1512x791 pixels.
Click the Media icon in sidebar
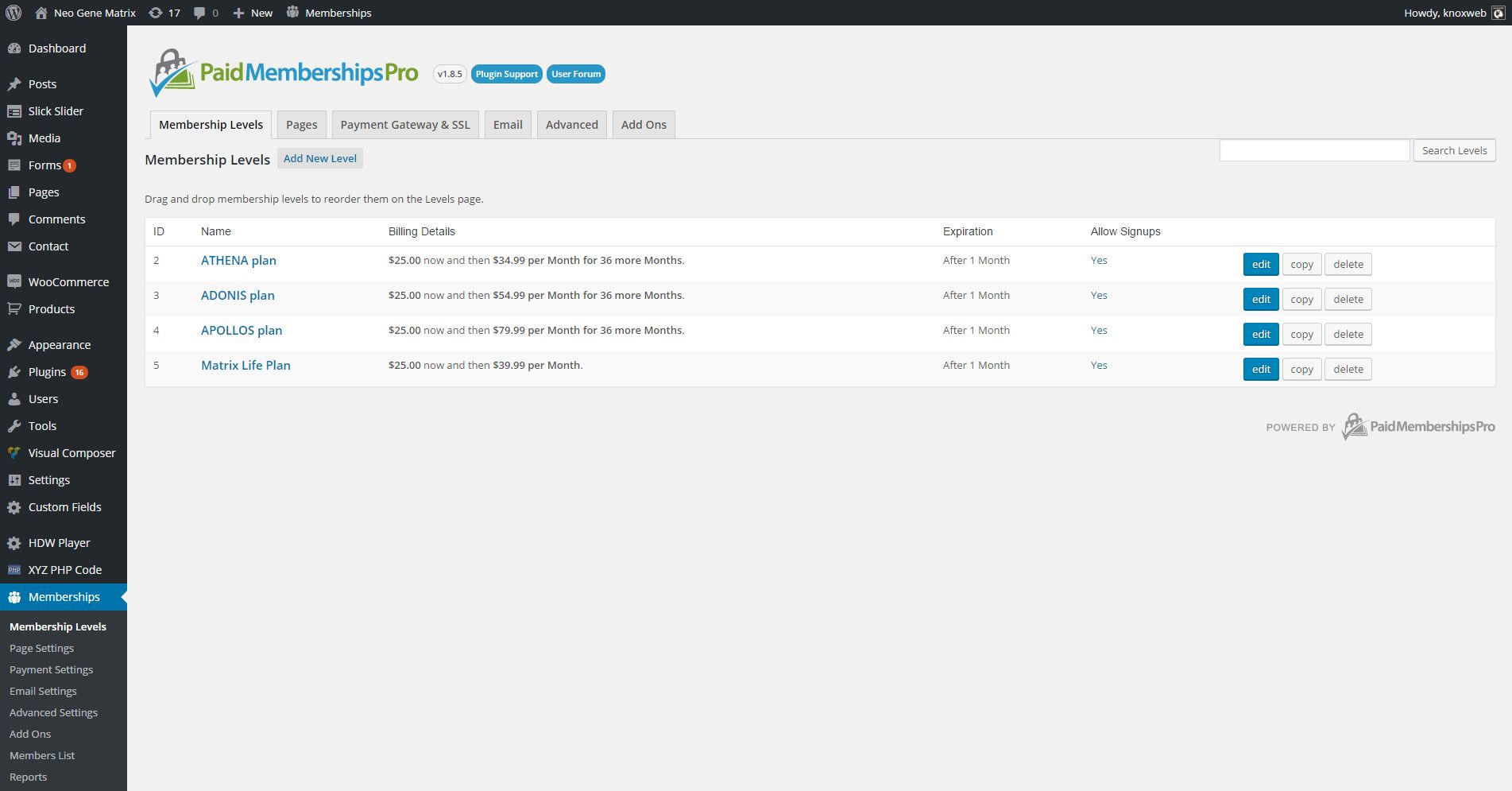pos(14,138)
